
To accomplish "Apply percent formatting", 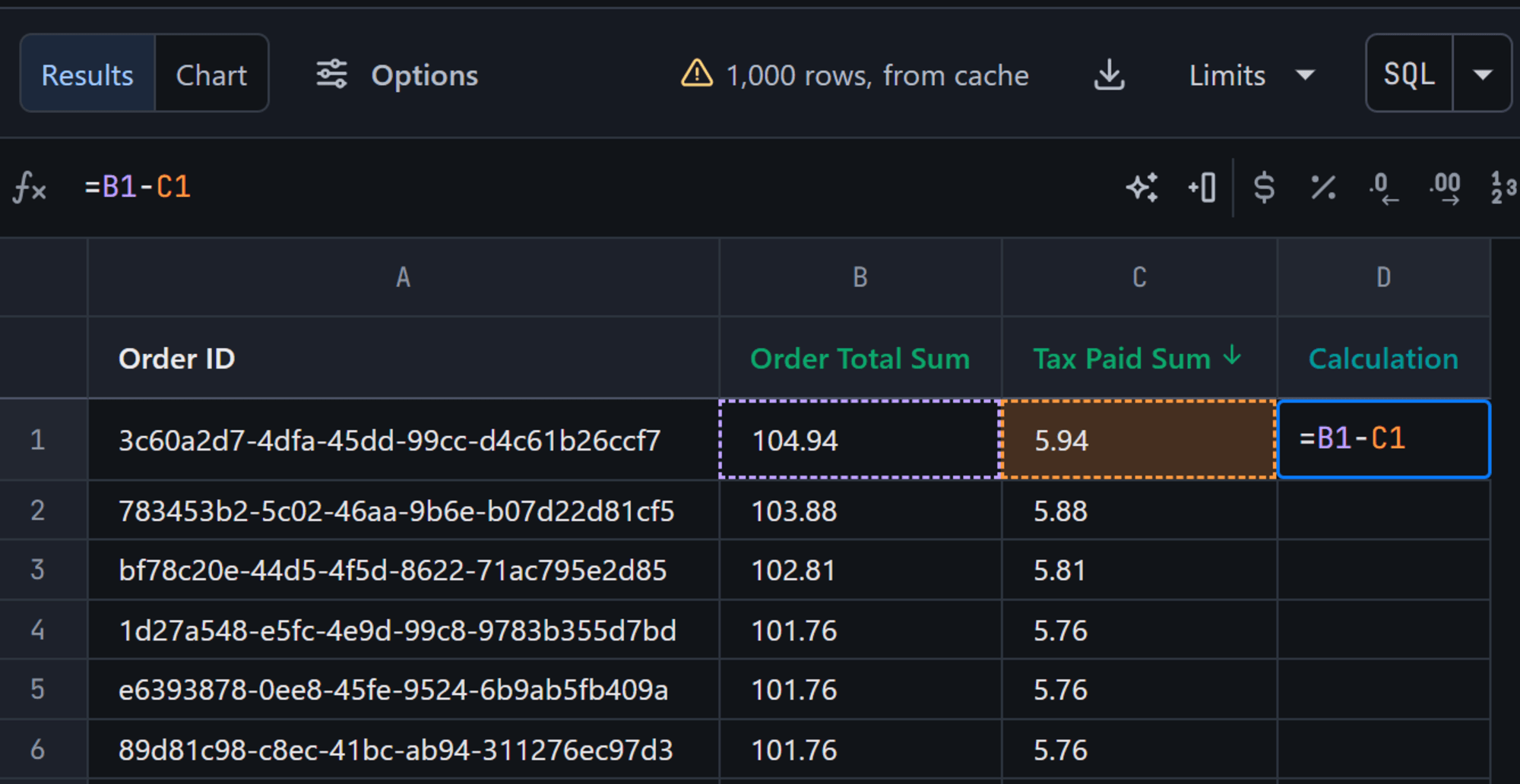I will [1323, 187].
